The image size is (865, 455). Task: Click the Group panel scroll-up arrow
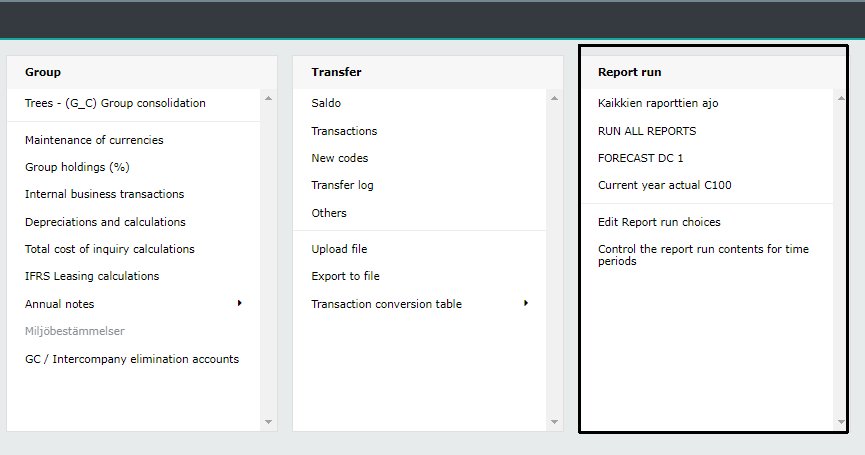click(x=269, y=98)
